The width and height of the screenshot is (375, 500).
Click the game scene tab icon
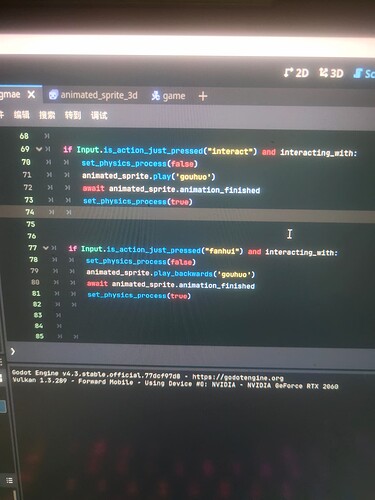156,96
